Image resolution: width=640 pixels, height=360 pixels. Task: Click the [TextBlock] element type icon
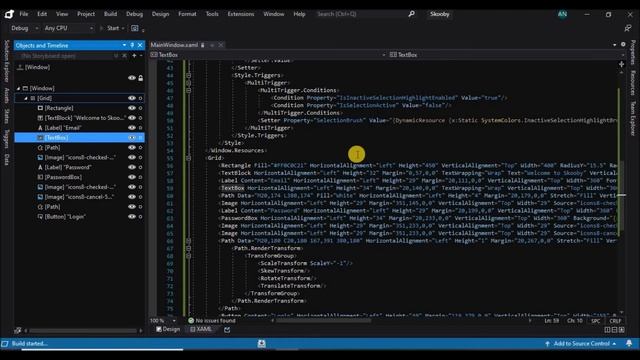(40, 118)
